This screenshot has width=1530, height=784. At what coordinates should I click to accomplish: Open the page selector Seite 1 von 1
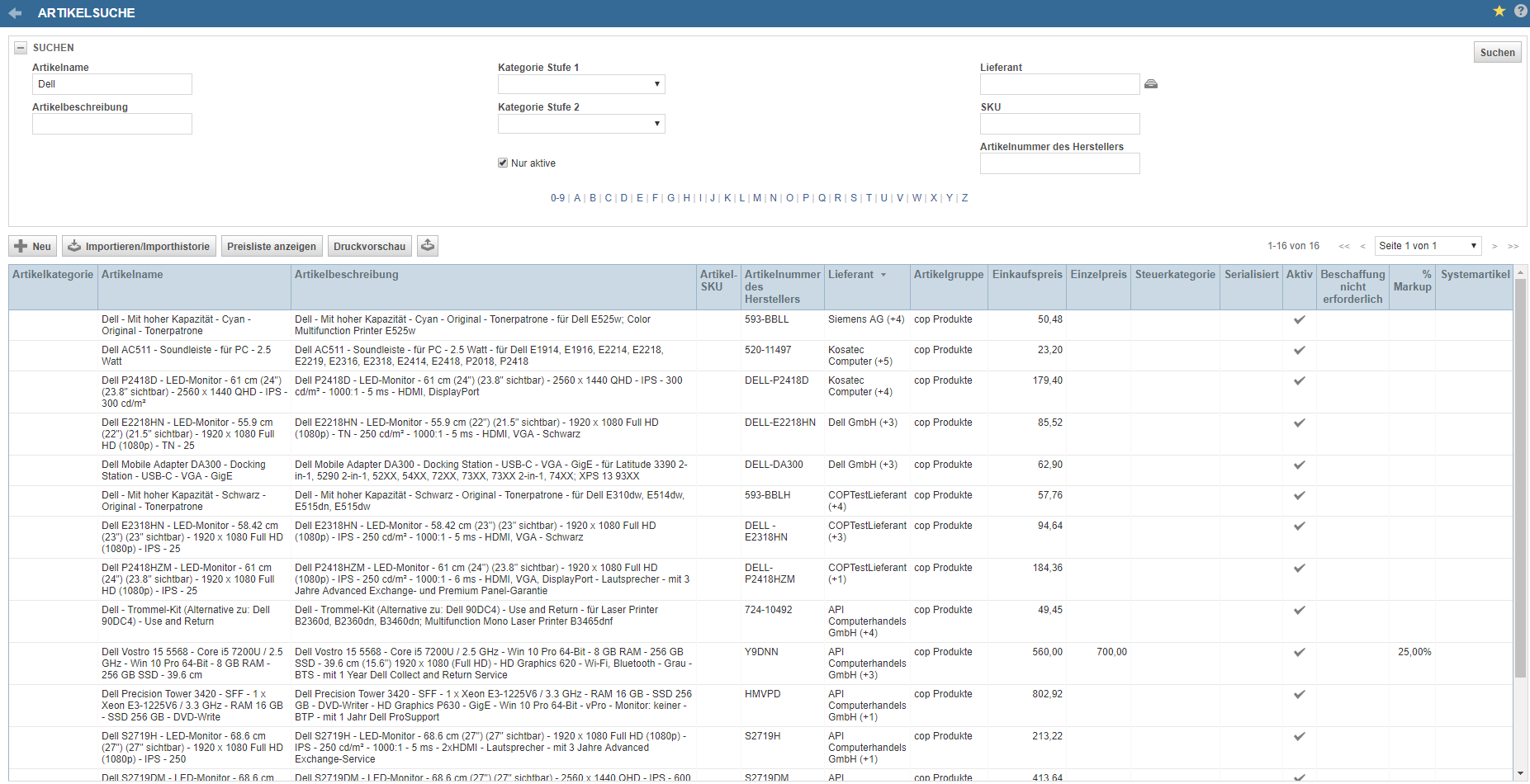pos(1428,246)
